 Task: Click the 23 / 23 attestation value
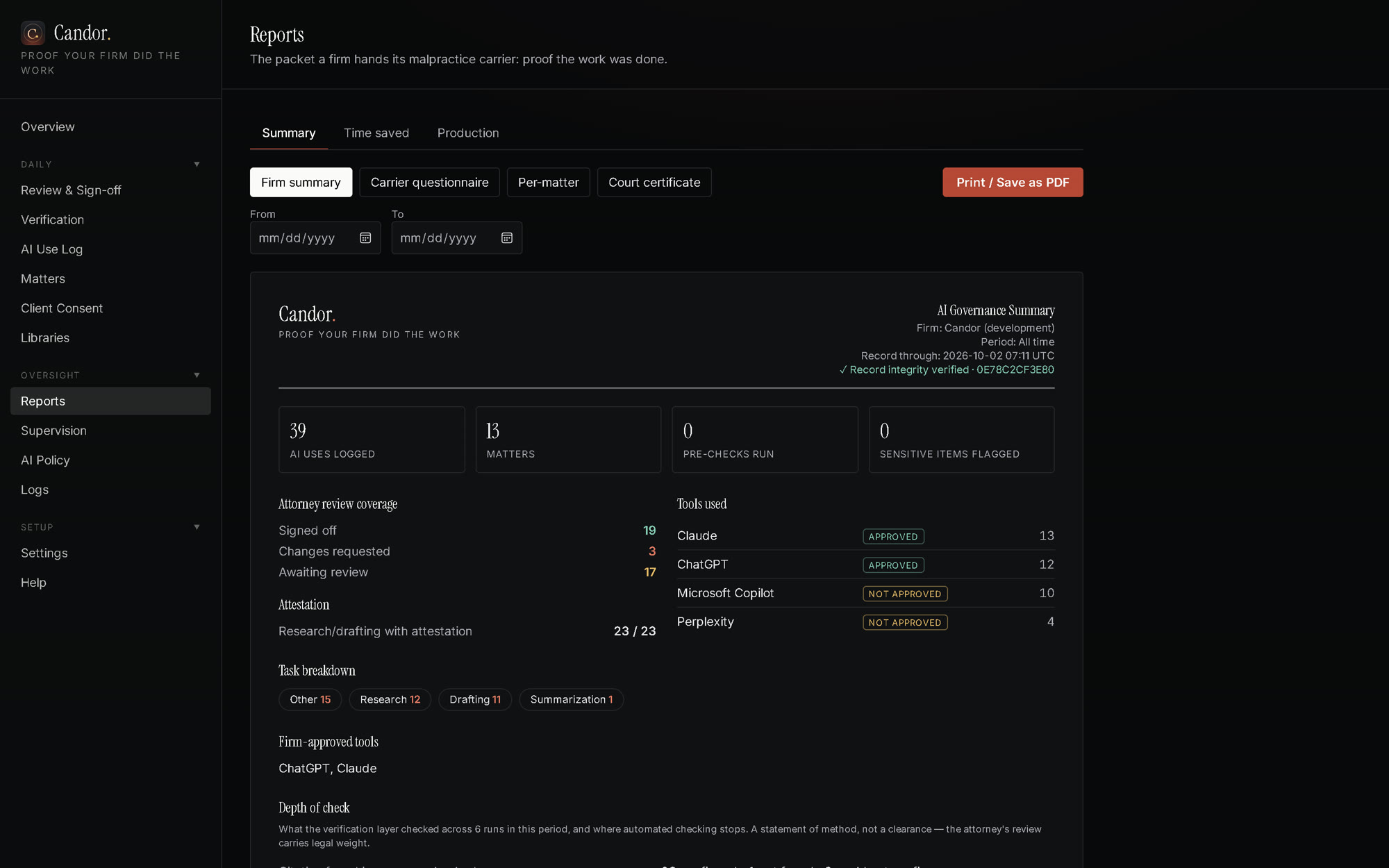[635, 631]
